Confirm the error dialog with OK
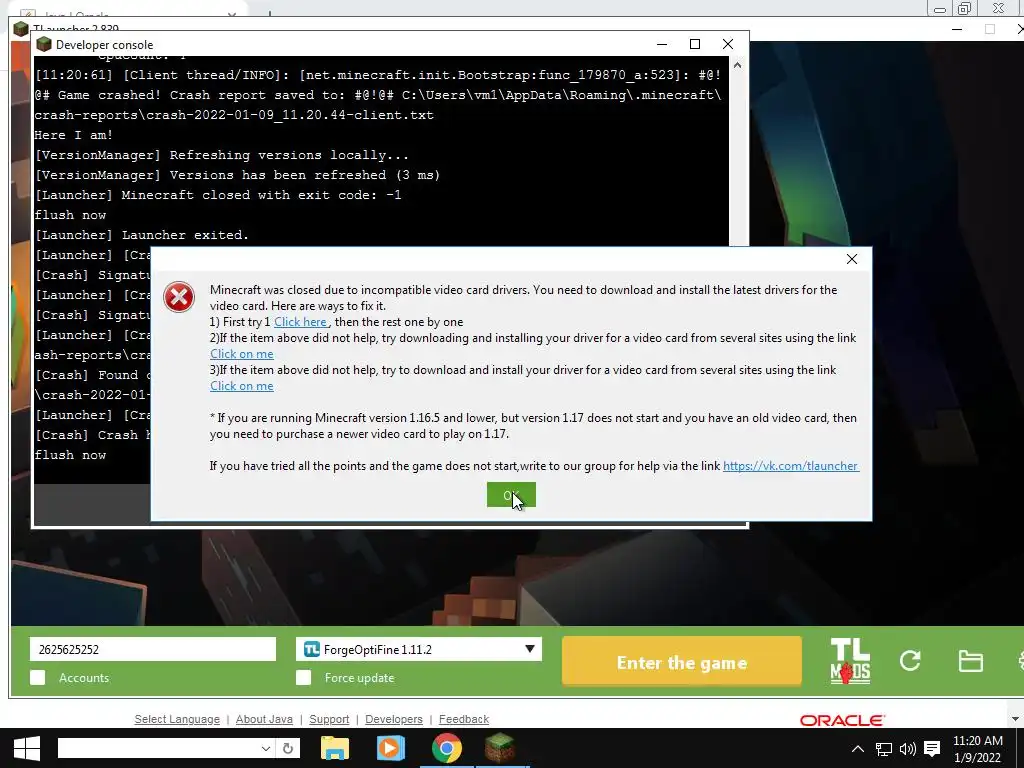The image size is (1024, 768). click(511, 495)
